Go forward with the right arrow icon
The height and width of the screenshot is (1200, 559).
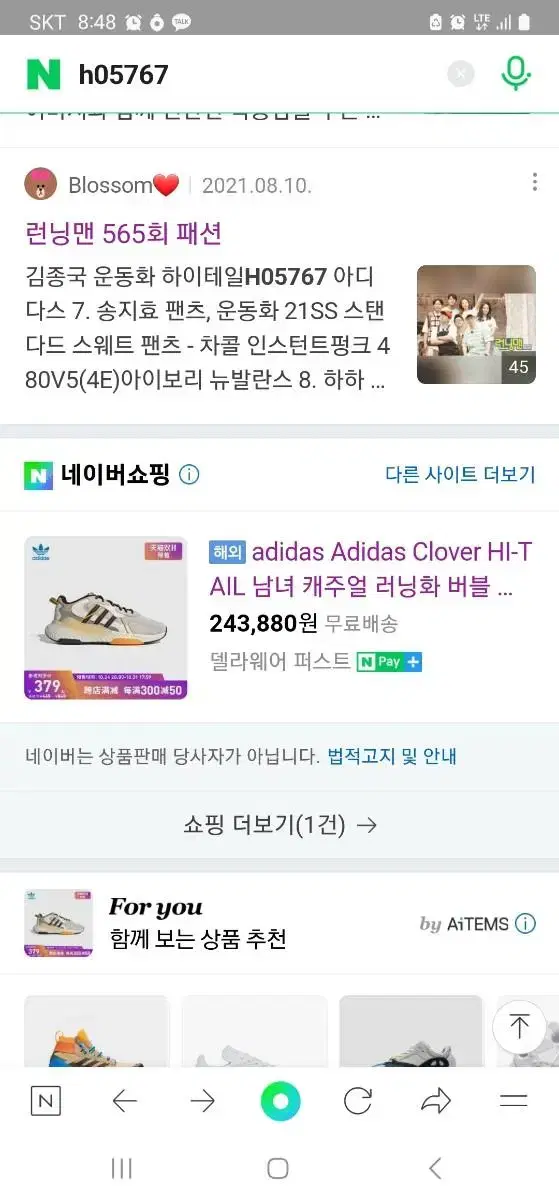pos(202,1102)
